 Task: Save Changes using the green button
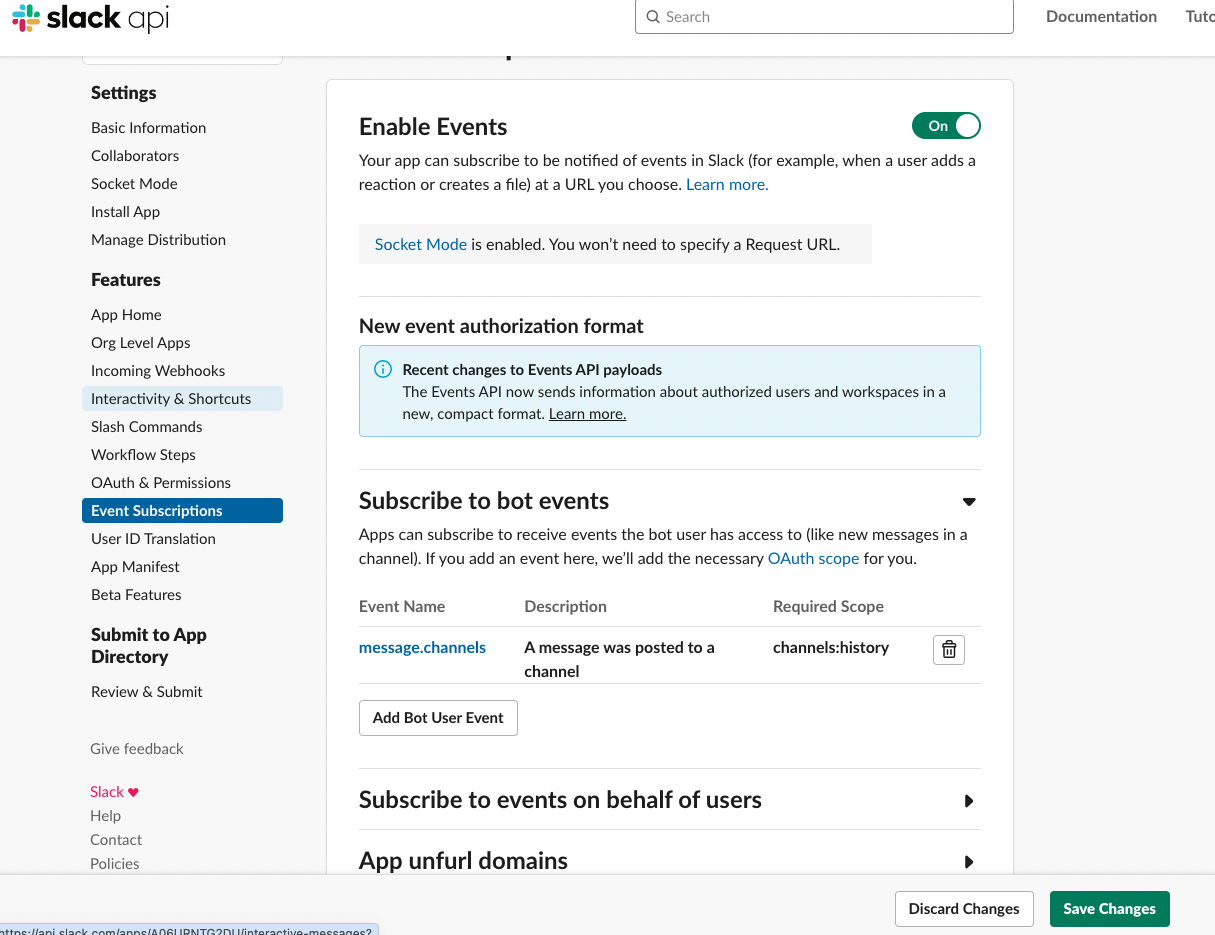[x=1109, y=909]
